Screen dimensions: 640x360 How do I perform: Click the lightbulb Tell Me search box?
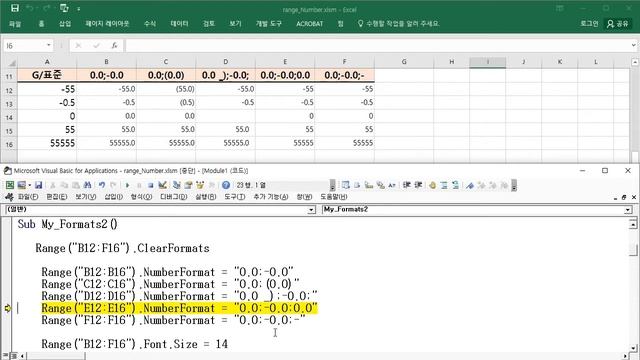pos(398,24)
